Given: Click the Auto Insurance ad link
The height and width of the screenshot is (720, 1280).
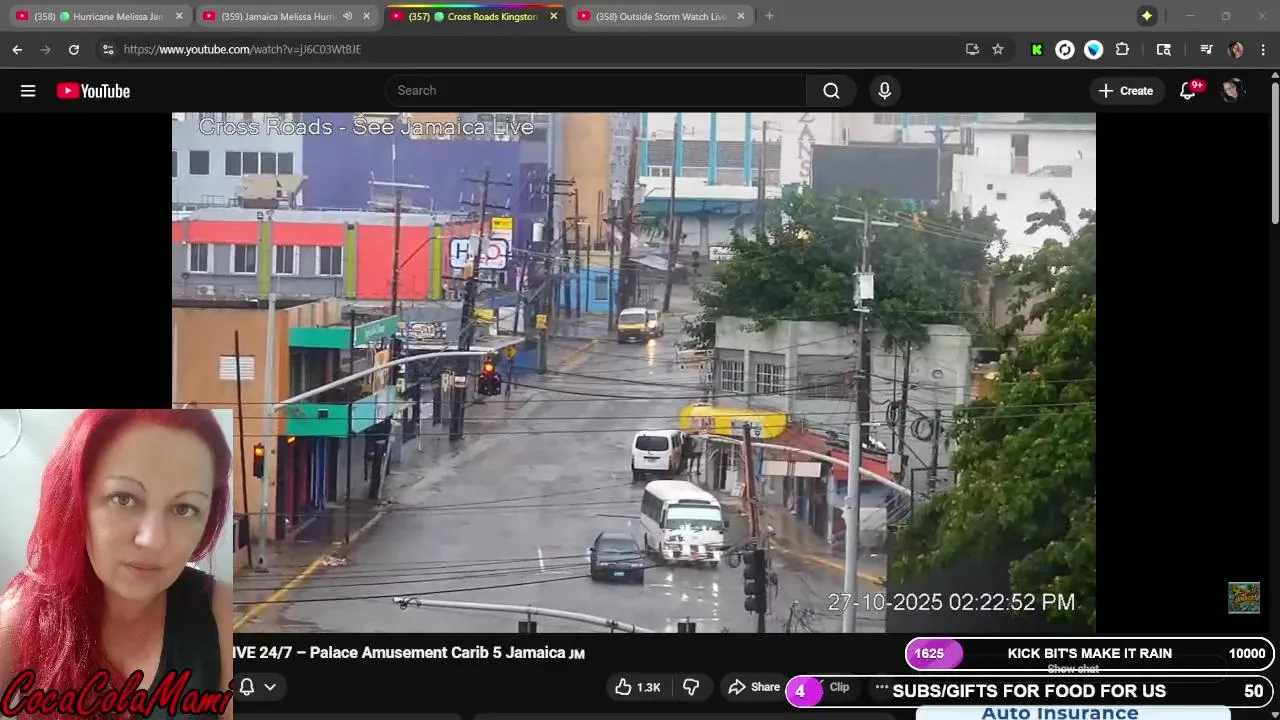Looking at the screenshot, I should (1059, 713).
